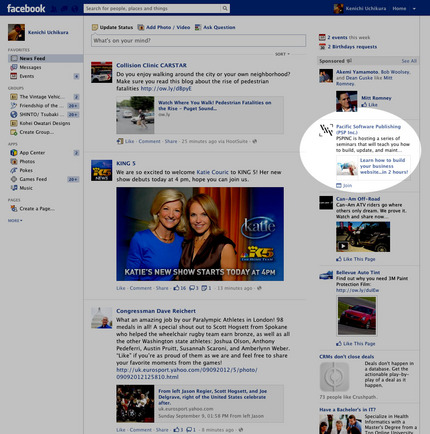Click the Facebook logo
This screenshot has height=434, width=430.
point(26,8)
